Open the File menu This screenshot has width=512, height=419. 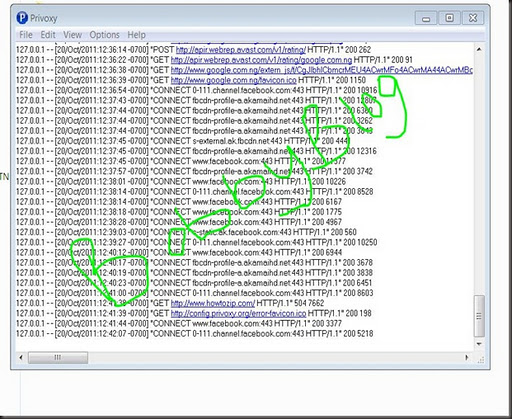coord(26,35)
